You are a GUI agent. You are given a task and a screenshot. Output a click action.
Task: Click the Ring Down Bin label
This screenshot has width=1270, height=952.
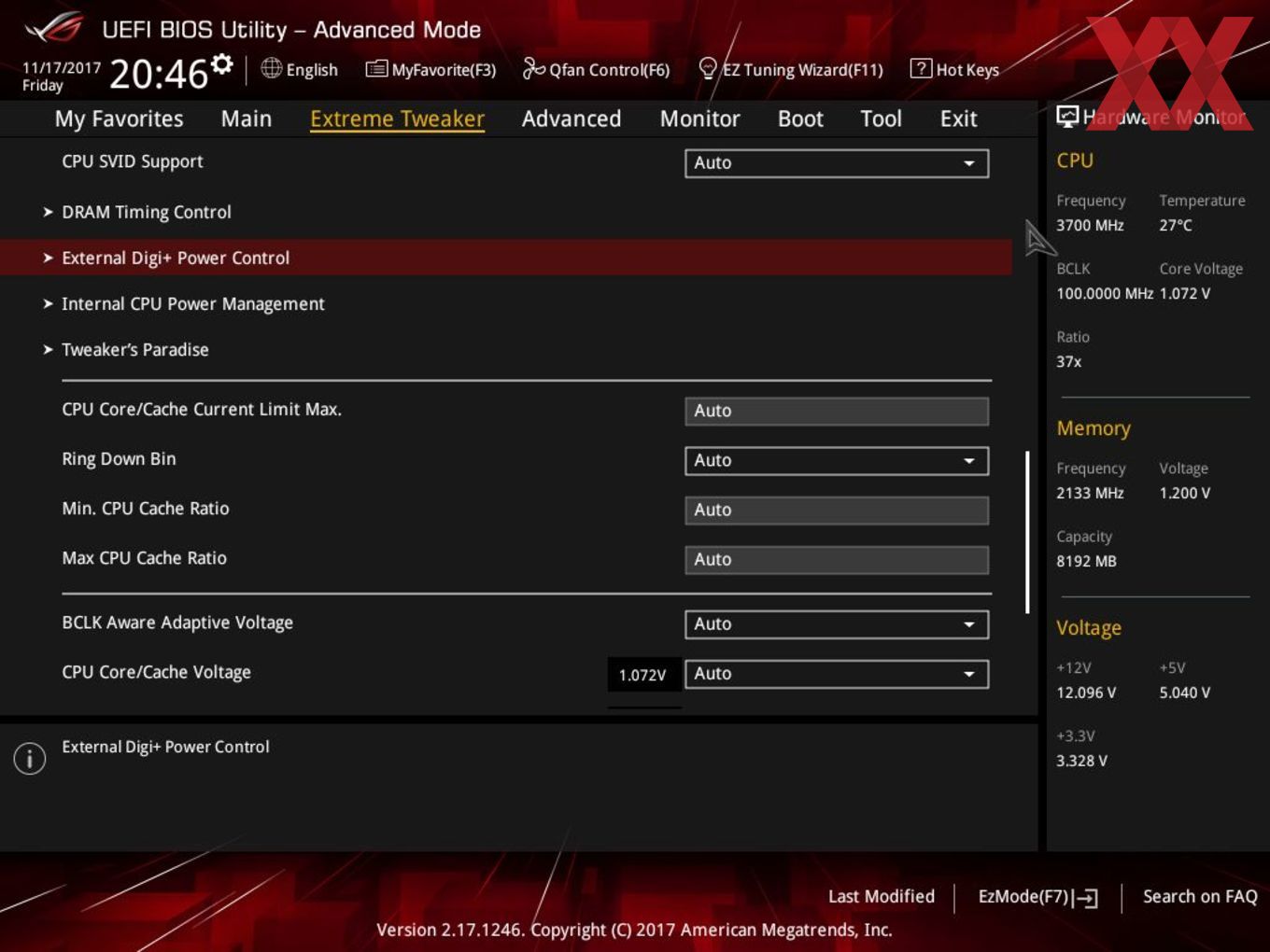(x=119, y=459)
